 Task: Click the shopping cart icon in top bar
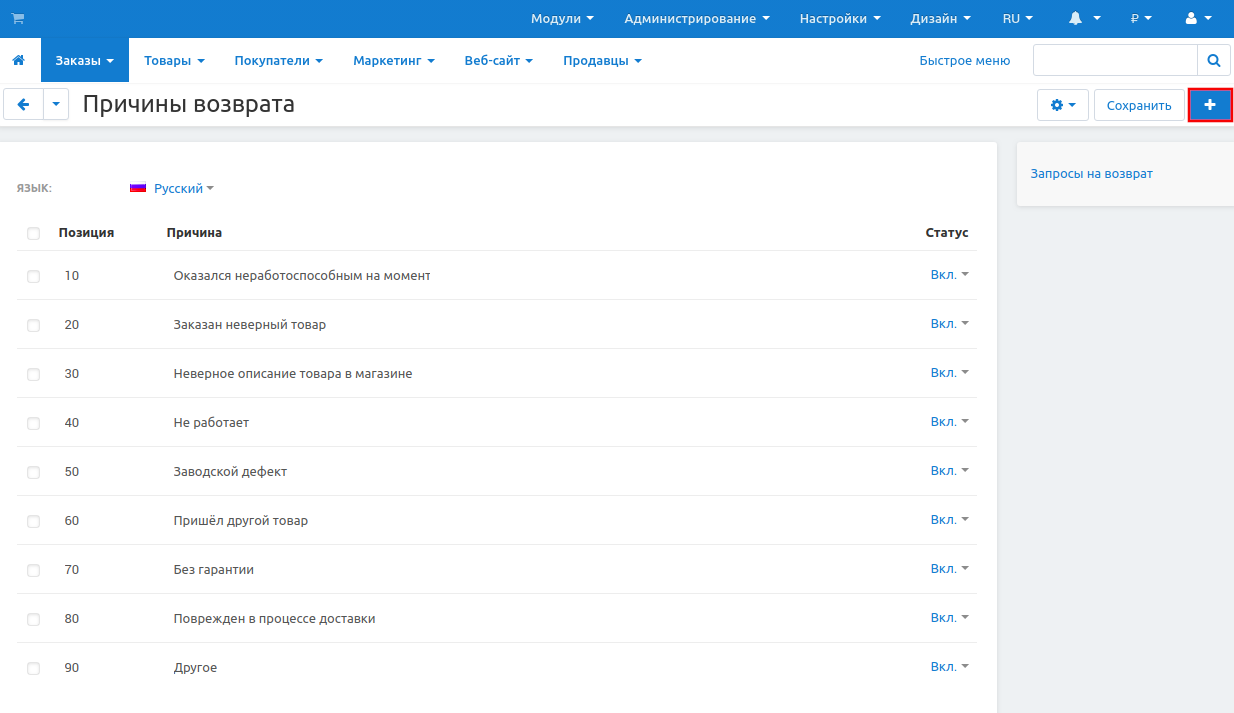[17, 19]
